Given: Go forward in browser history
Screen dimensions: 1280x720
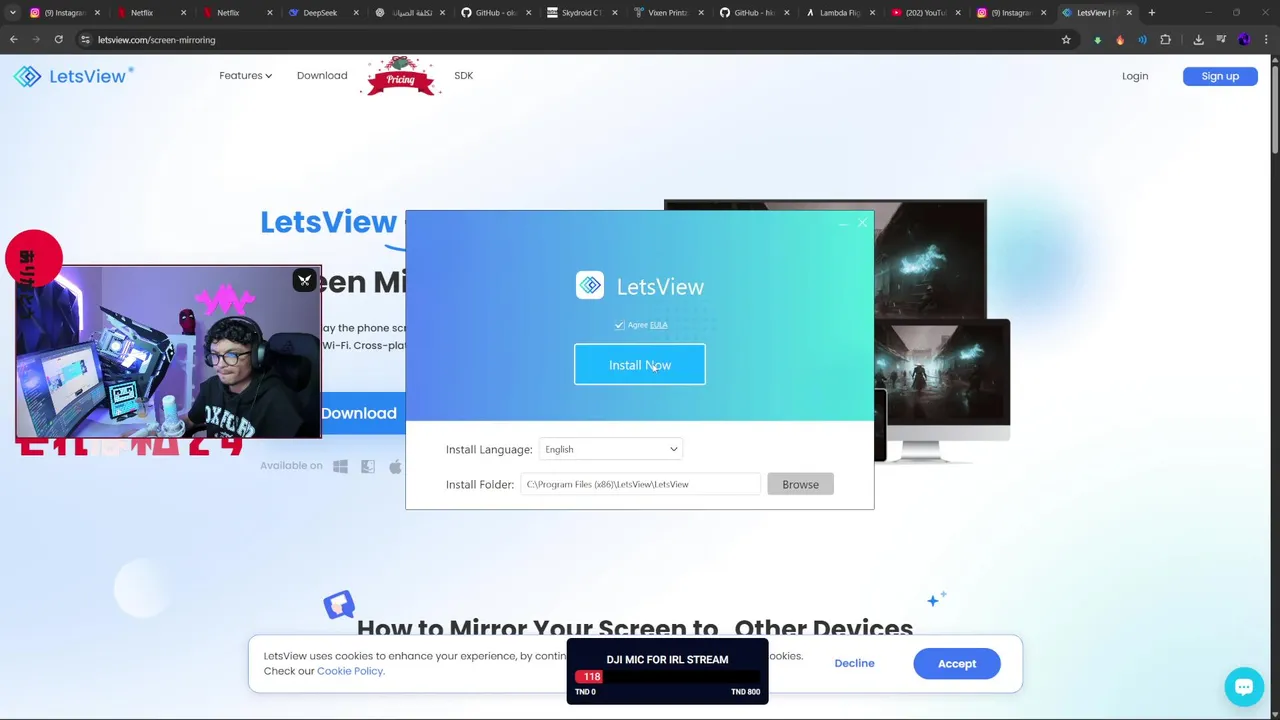Looking at the screenshot, I should coord(36,40).
